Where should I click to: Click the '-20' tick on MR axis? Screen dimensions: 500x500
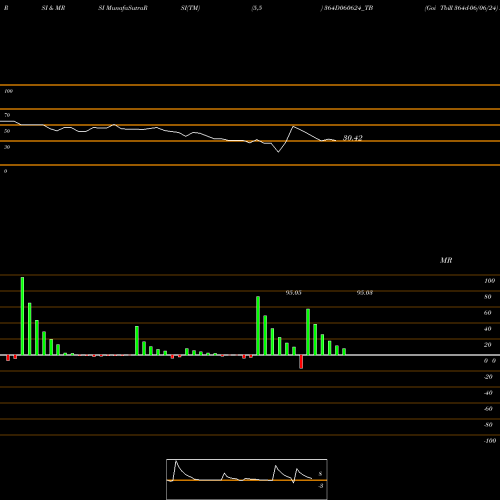coord(488,377)
